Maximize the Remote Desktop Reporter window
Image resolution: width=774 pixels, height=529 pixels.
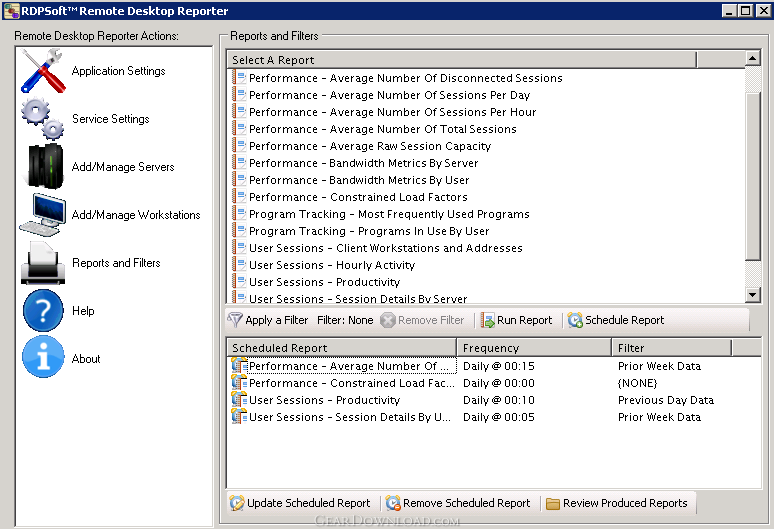tap(746, 10)
